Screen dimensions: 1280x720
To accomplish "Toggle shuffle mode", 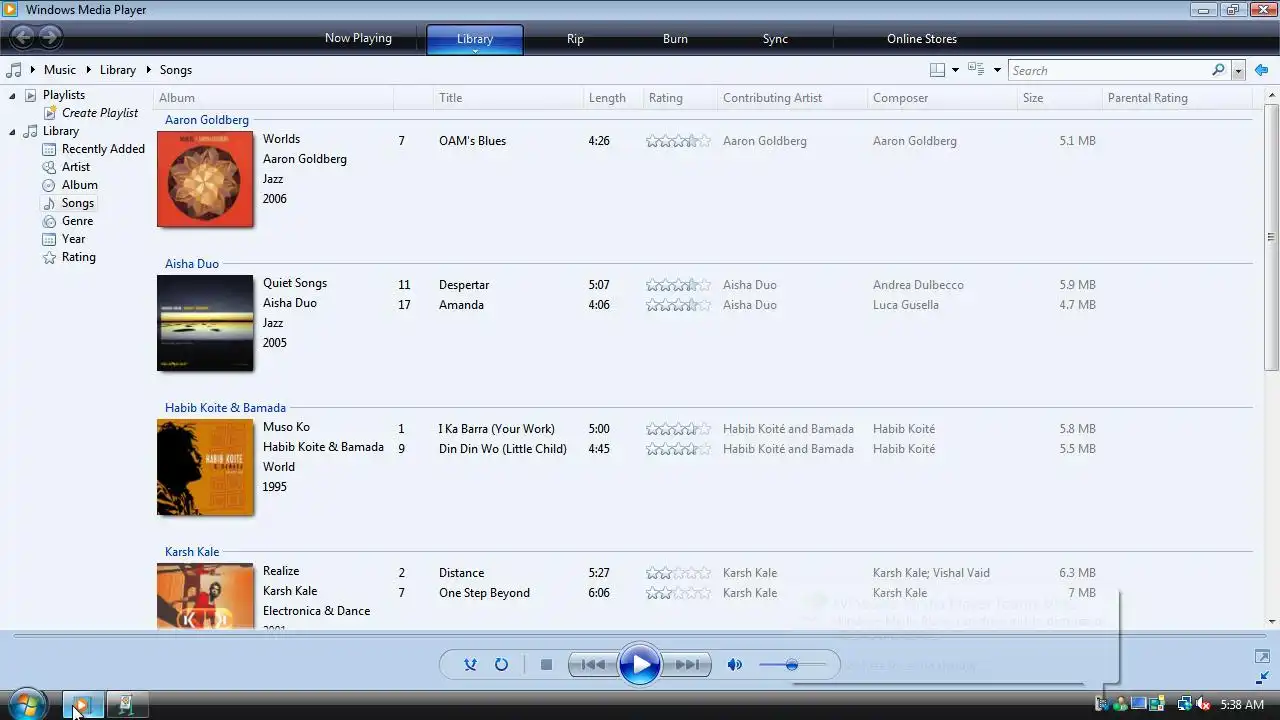I will pos(470,665).
